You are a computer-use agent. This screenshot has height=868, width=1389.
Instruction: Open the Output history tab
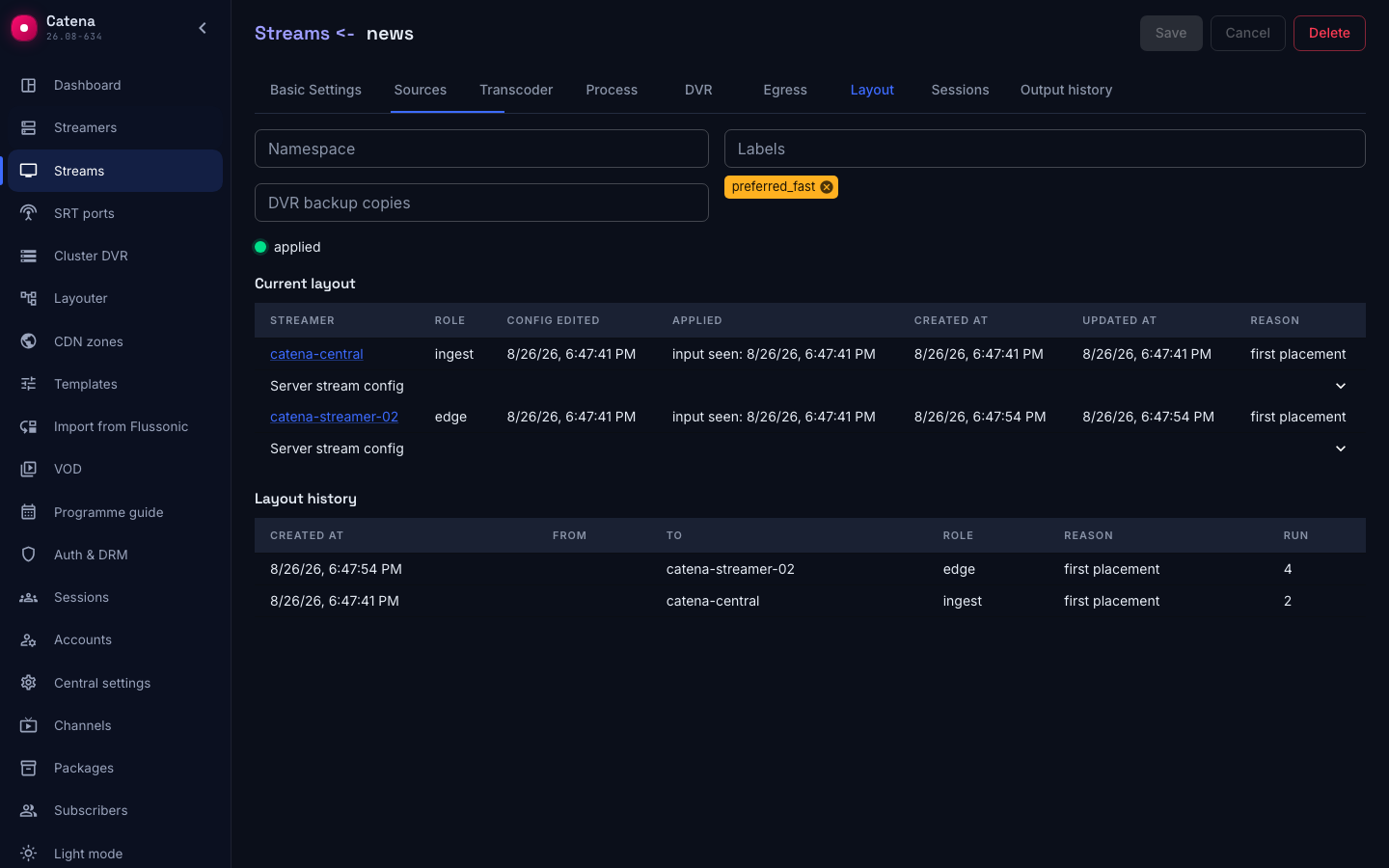(x=1066, y=90)
